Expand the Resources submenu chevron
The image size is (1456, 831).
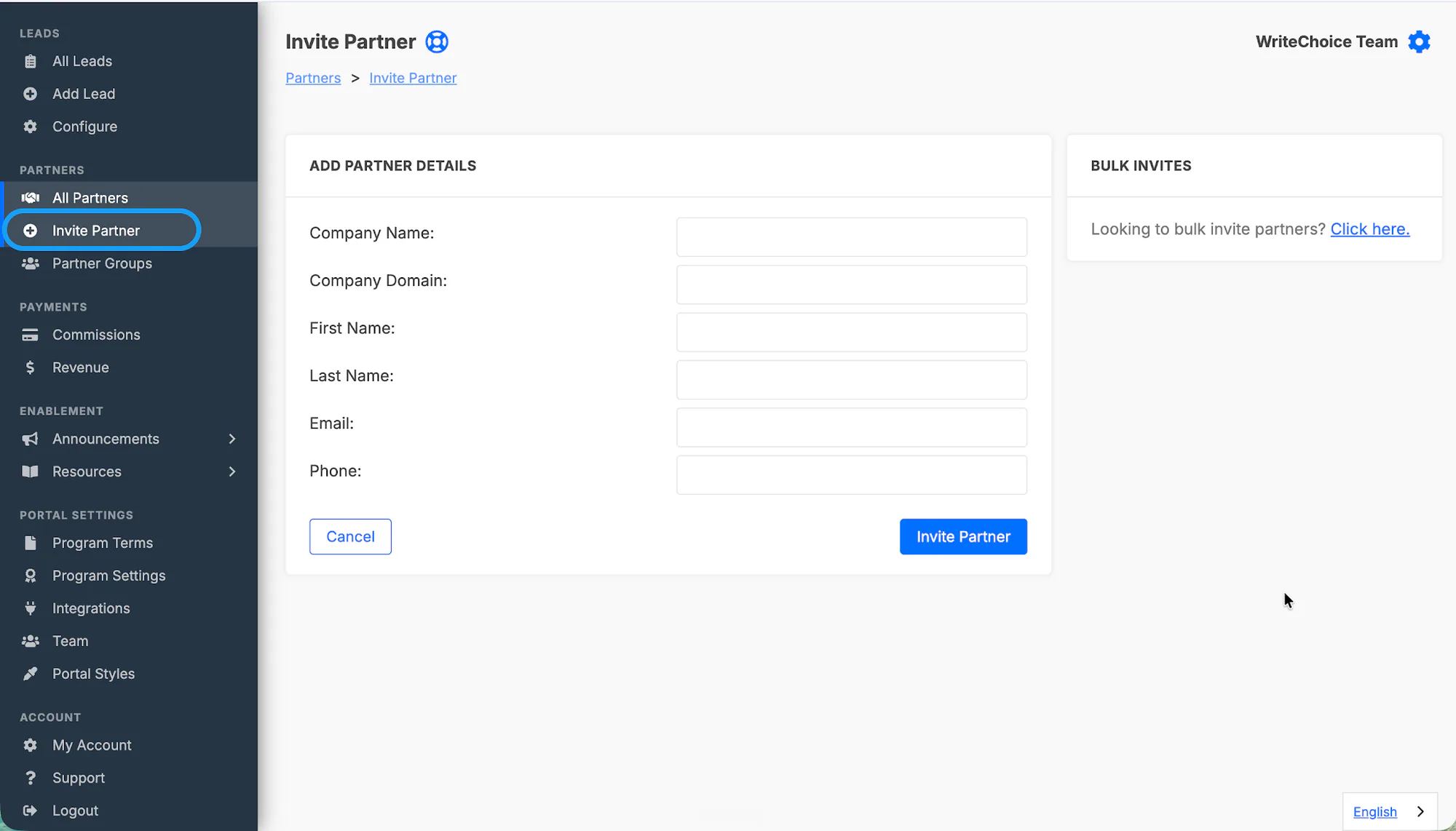[232, 472]
